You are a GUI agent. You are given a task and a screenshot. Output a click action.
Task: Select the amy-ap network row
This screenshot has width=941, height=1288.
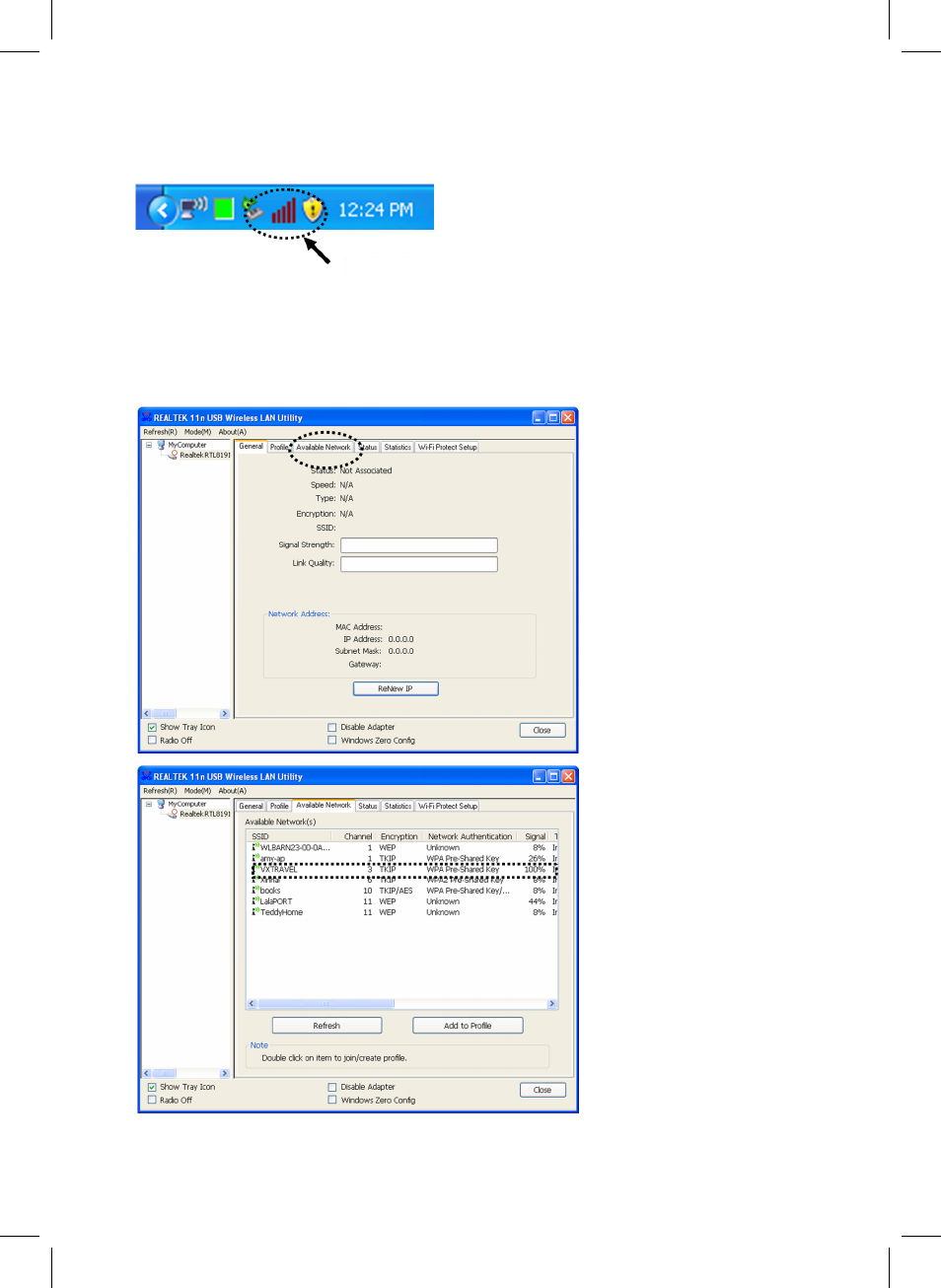pos(402,859)
